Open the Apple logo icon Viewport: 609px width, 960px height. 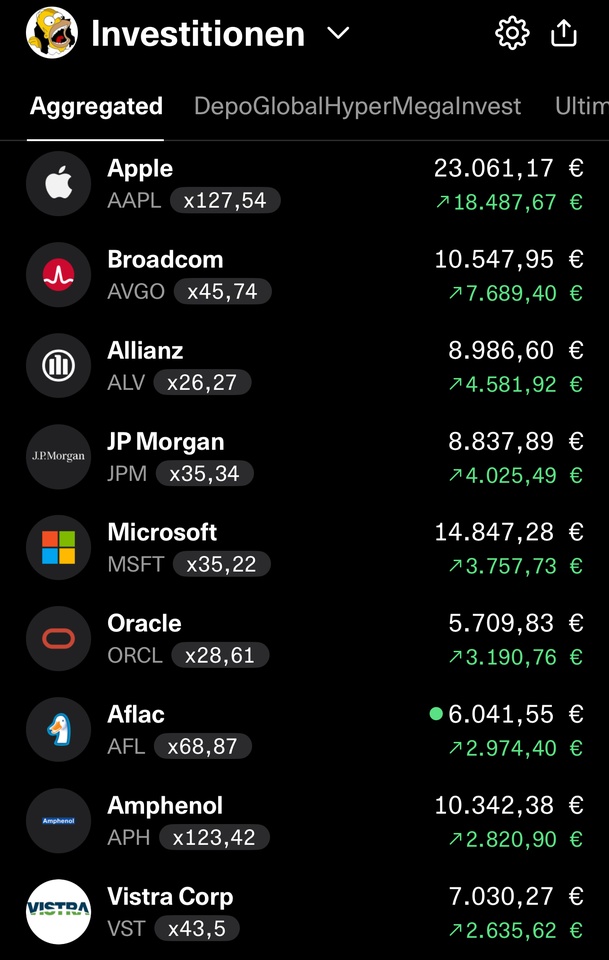[59, 184]
